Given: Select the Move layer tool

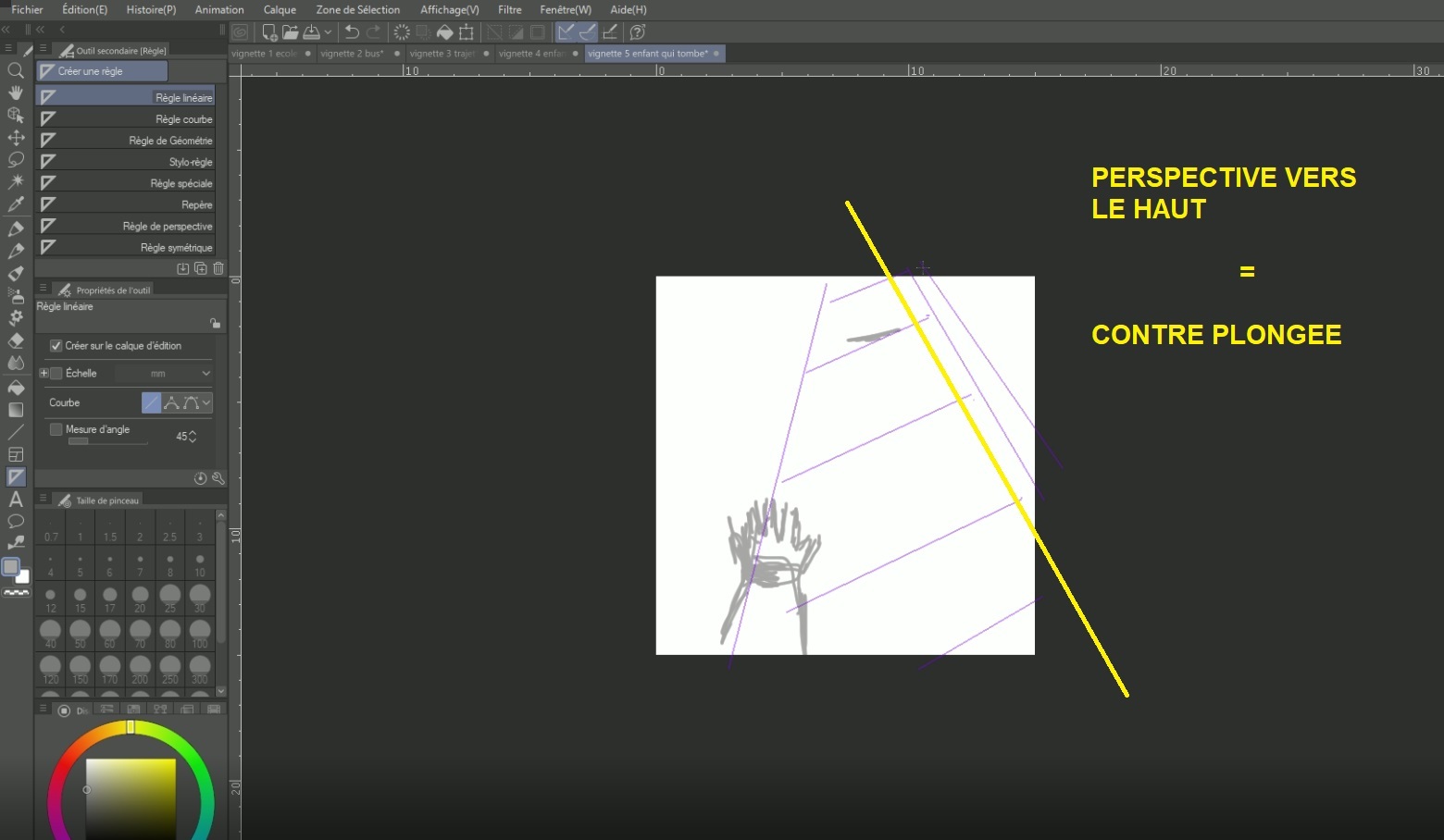Looking at the screenshot, I should coord(16,138).
